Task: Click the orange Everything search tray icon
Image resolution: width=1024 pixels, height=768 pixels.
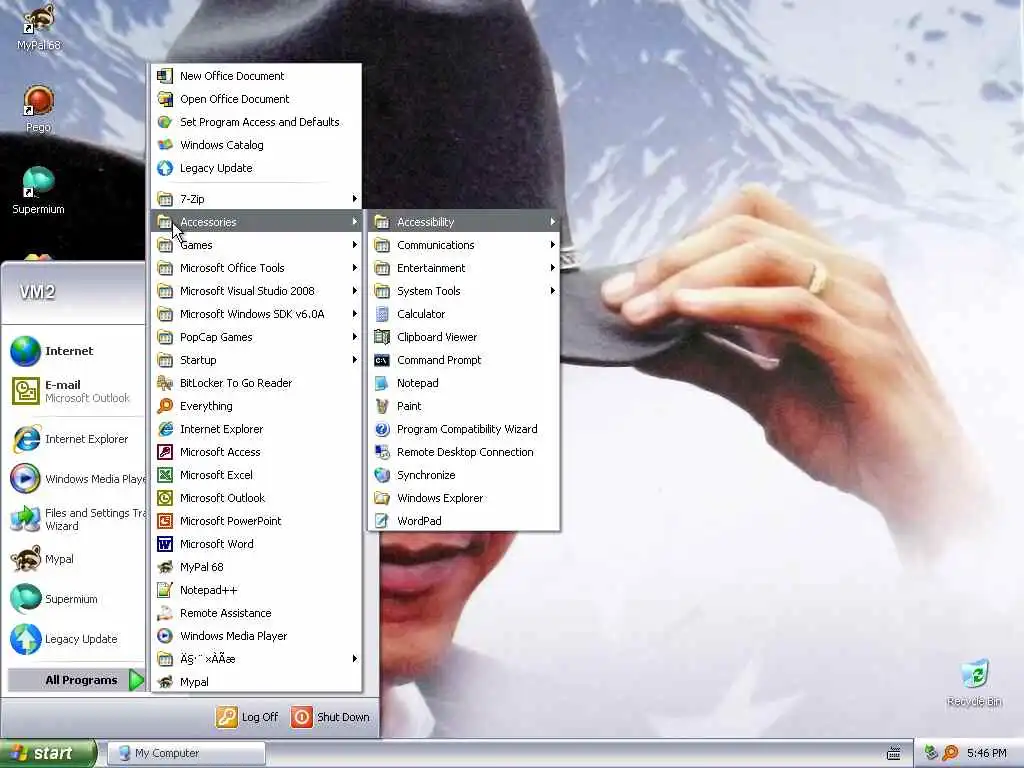Action: [x=950, y=753]
